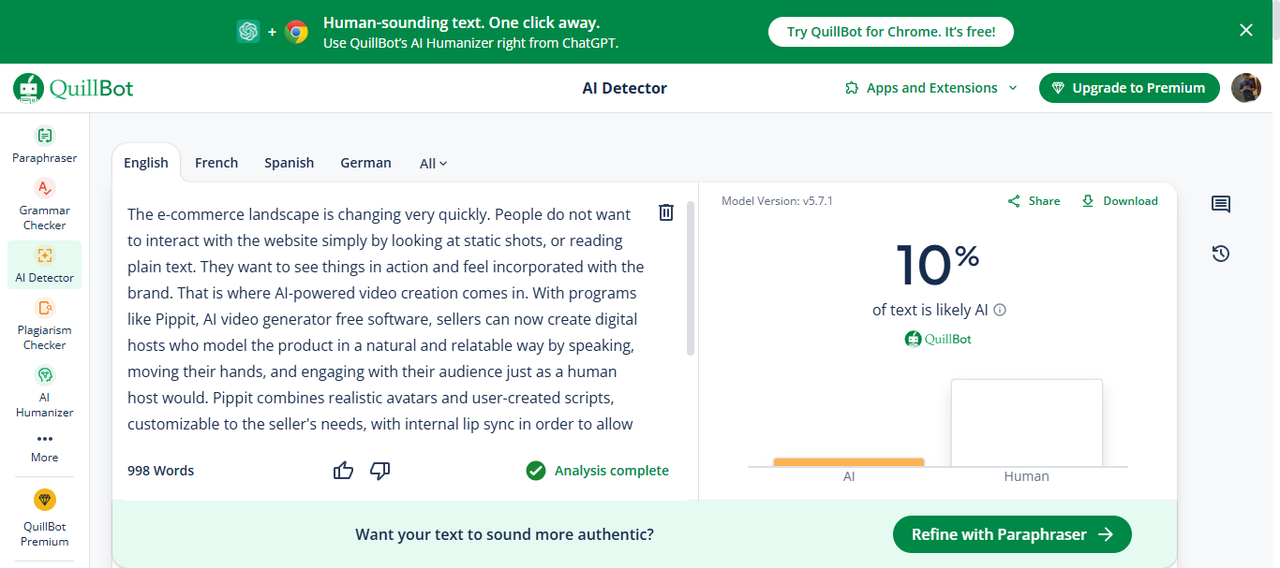Screen dimensions: 1280x568
Task: Select the Plagiarism Checker icon
Action: (44, 309)
